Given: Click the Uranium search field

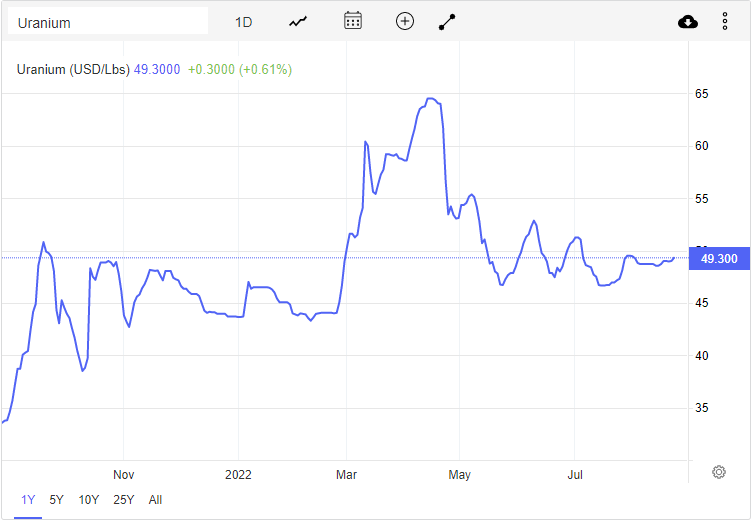Looking at the screenshot, I should point(108,23).
